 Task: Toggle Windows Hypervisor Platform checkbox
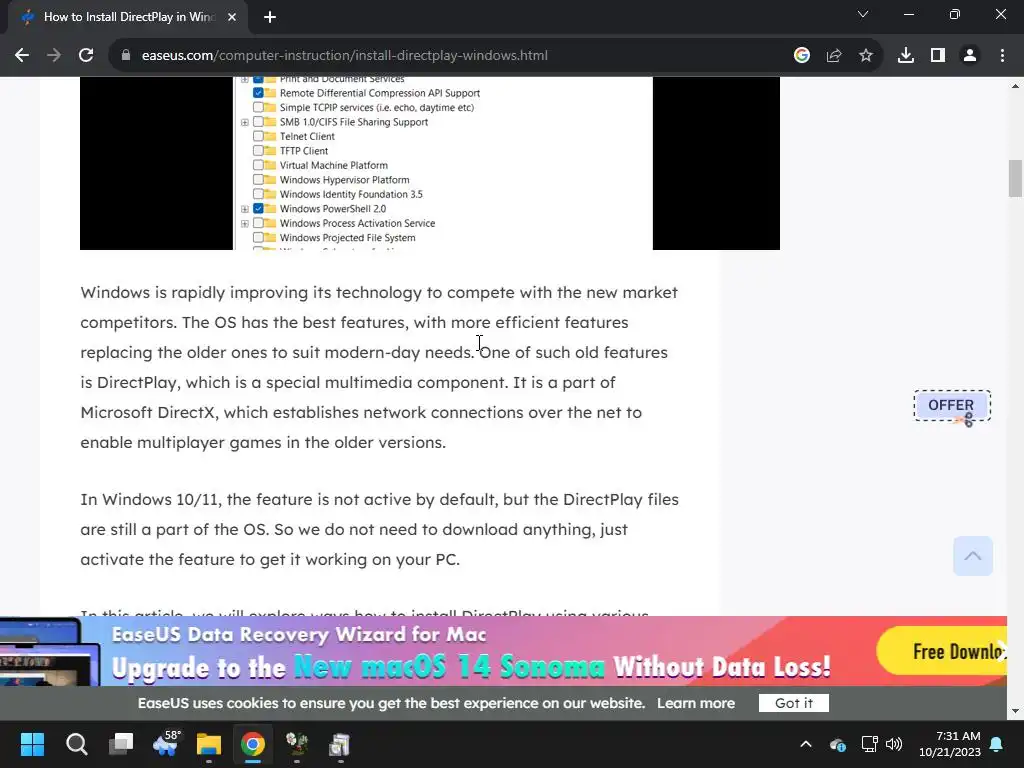tap(259, 180)
